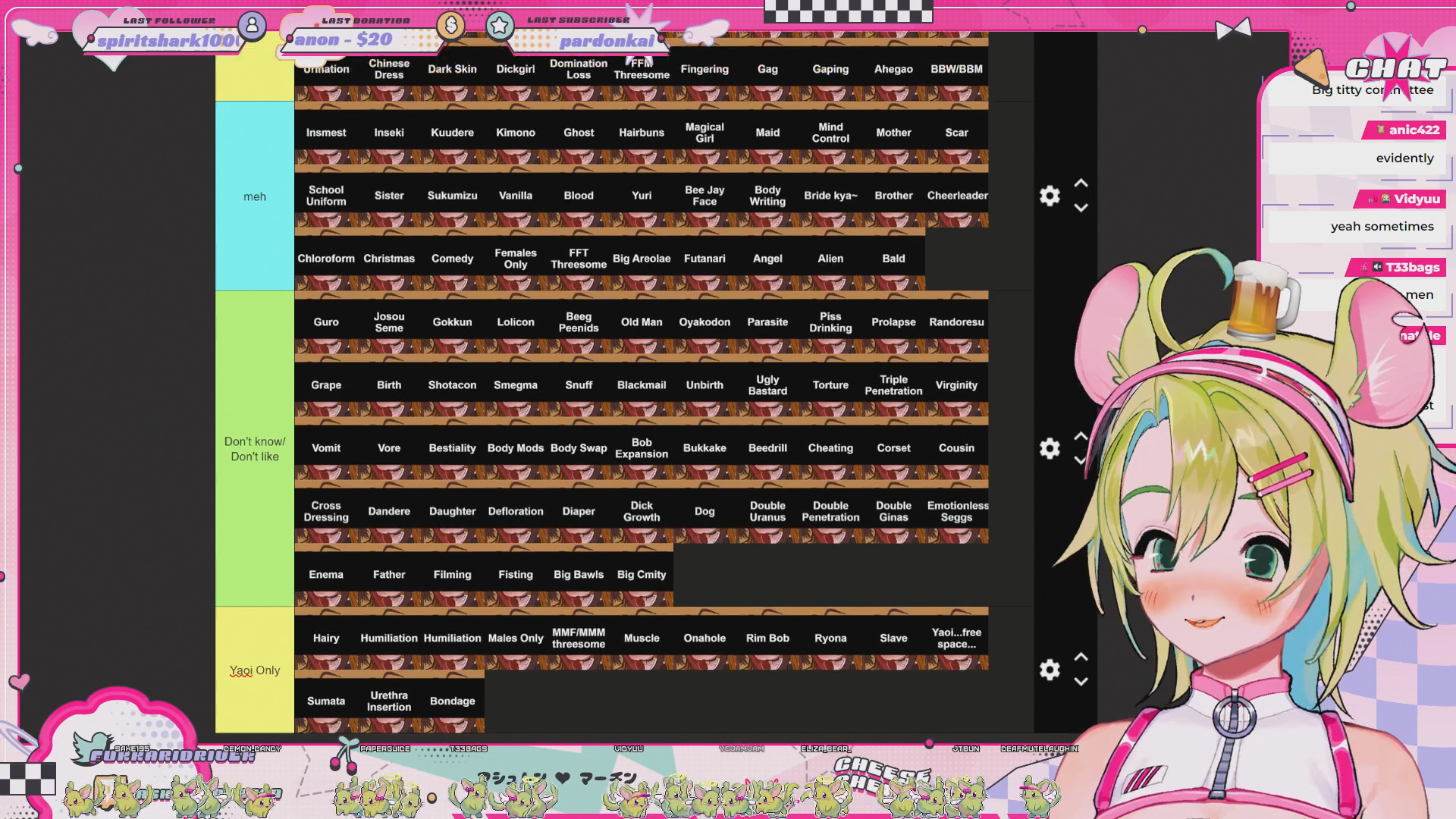Click the last follower person icon
1456x819 pixels.
252,26
